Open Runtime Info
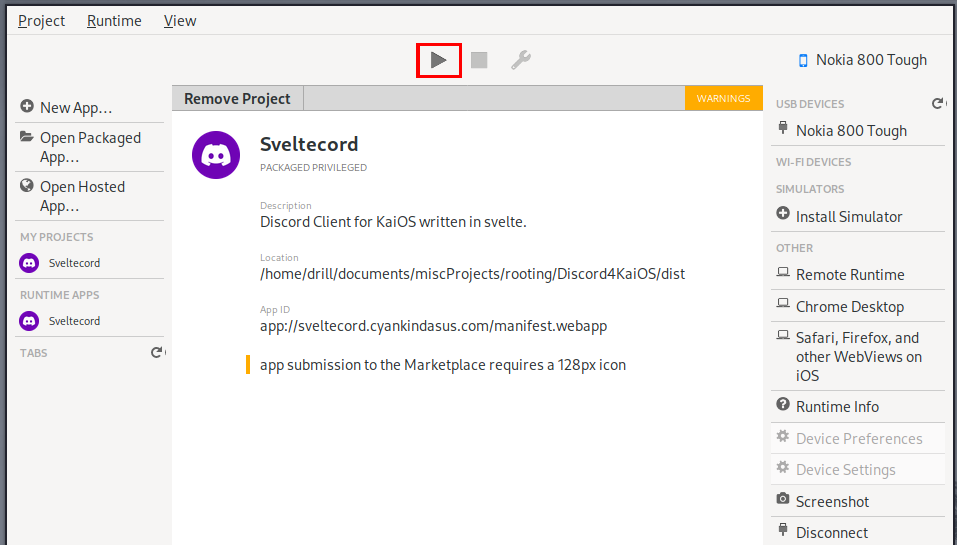This screenshot has height=545, width=957. coord(858,406)
